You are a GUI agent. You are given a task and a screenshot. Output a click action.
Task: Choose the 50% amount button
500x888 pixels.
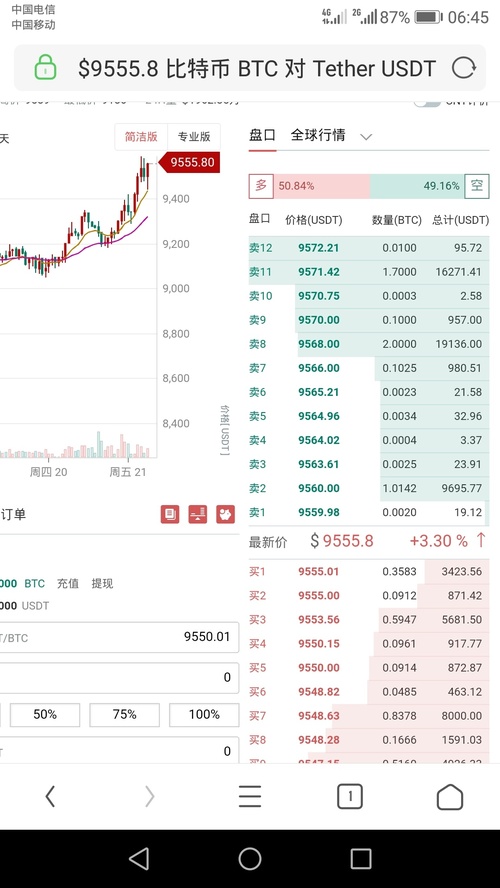pyautogui.click(x=45, y=715)
